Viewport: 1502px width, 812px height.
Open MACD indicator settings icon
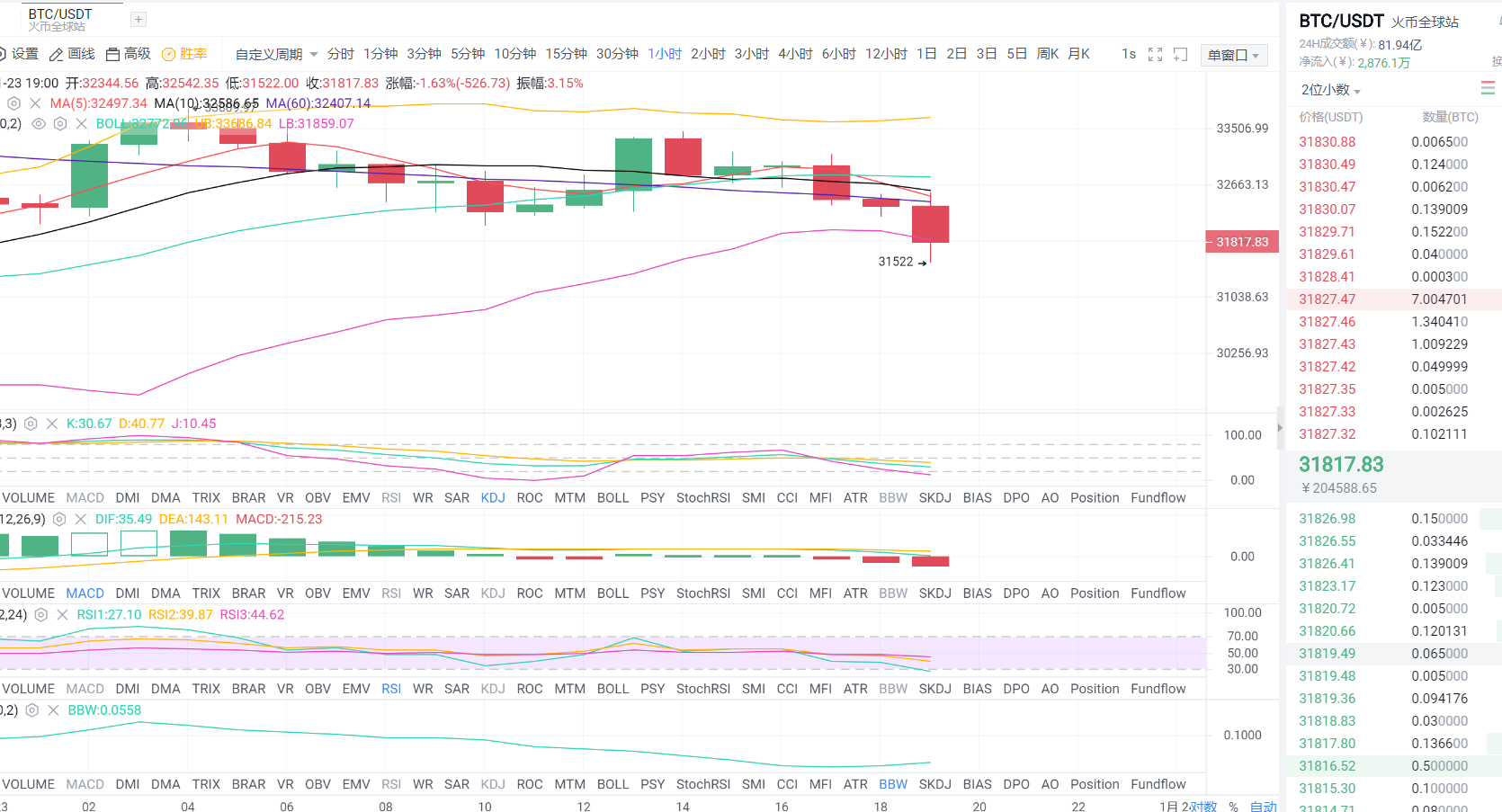coord(59,519)
